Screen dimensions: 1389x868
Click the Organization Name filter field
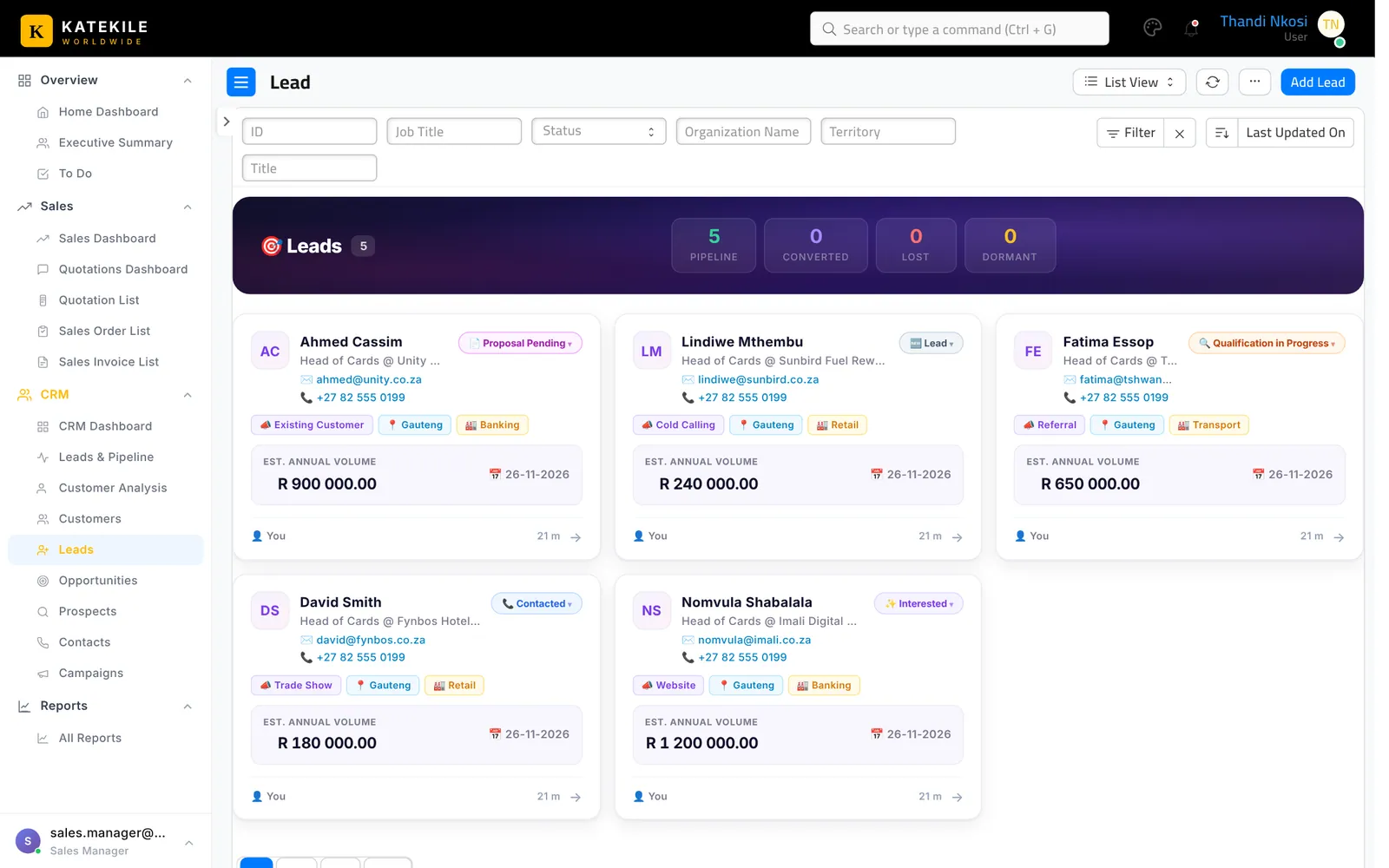click(743, 131)
